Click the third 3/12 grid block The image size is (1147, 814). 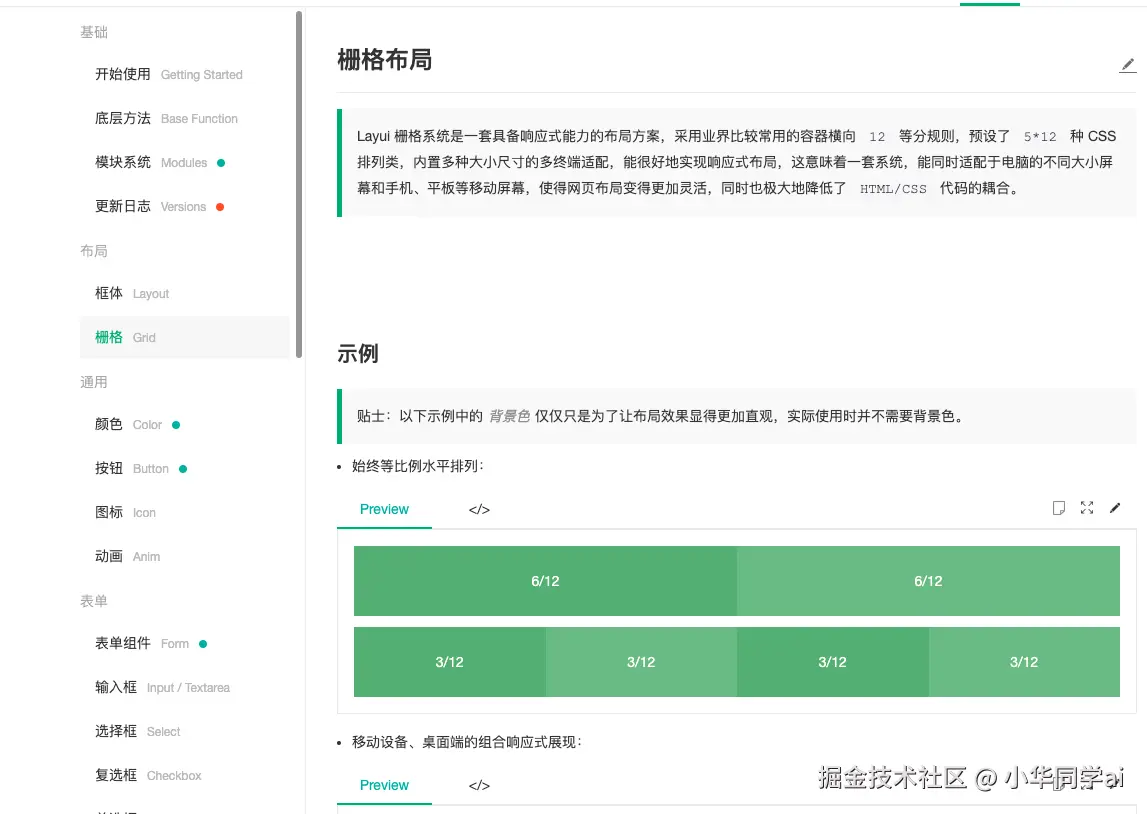(x=832, y=662)
